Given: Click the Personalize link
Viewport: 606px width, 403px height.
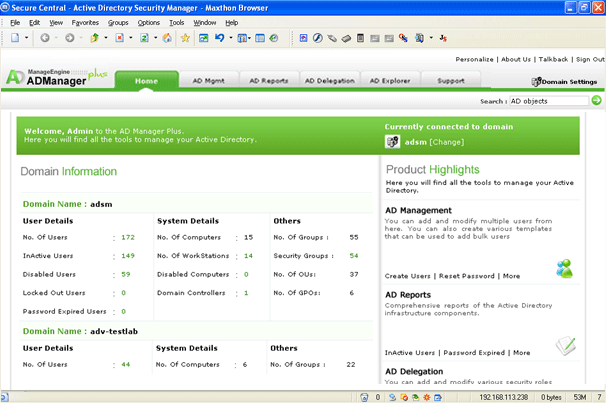Looking at the screenshot, I should [x=474, y=59].
